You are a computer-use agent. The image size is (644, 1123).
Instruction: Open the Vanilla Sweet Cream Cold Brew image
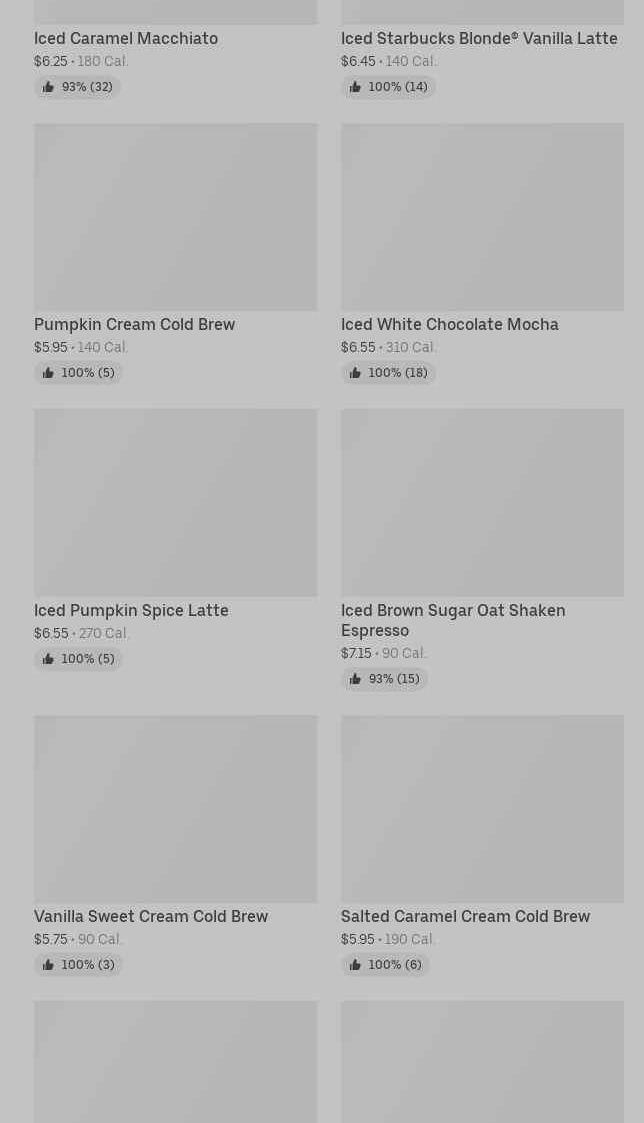tap(176, 809)
